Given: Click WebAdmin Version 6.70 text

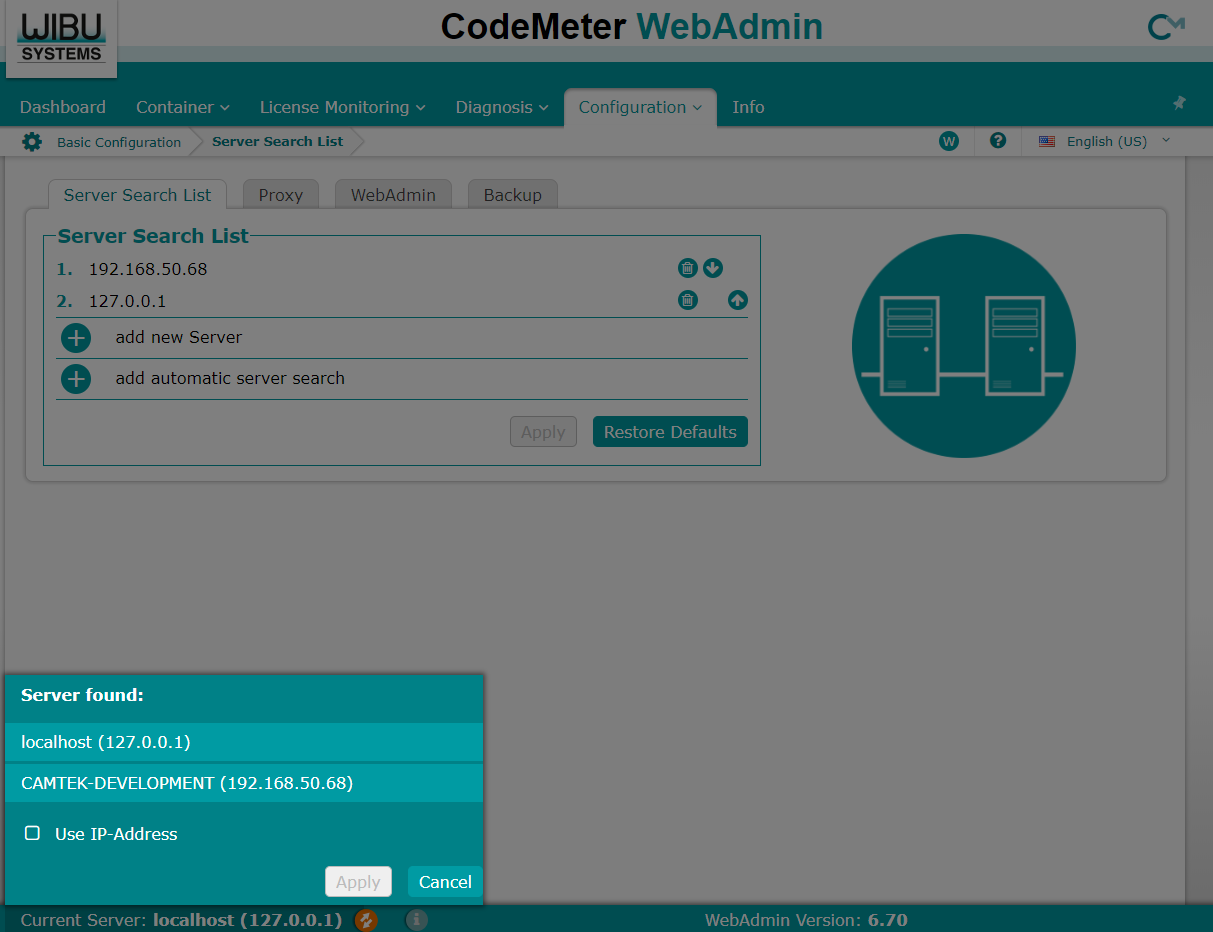Looking at the screenshot, I should (806, 920).
